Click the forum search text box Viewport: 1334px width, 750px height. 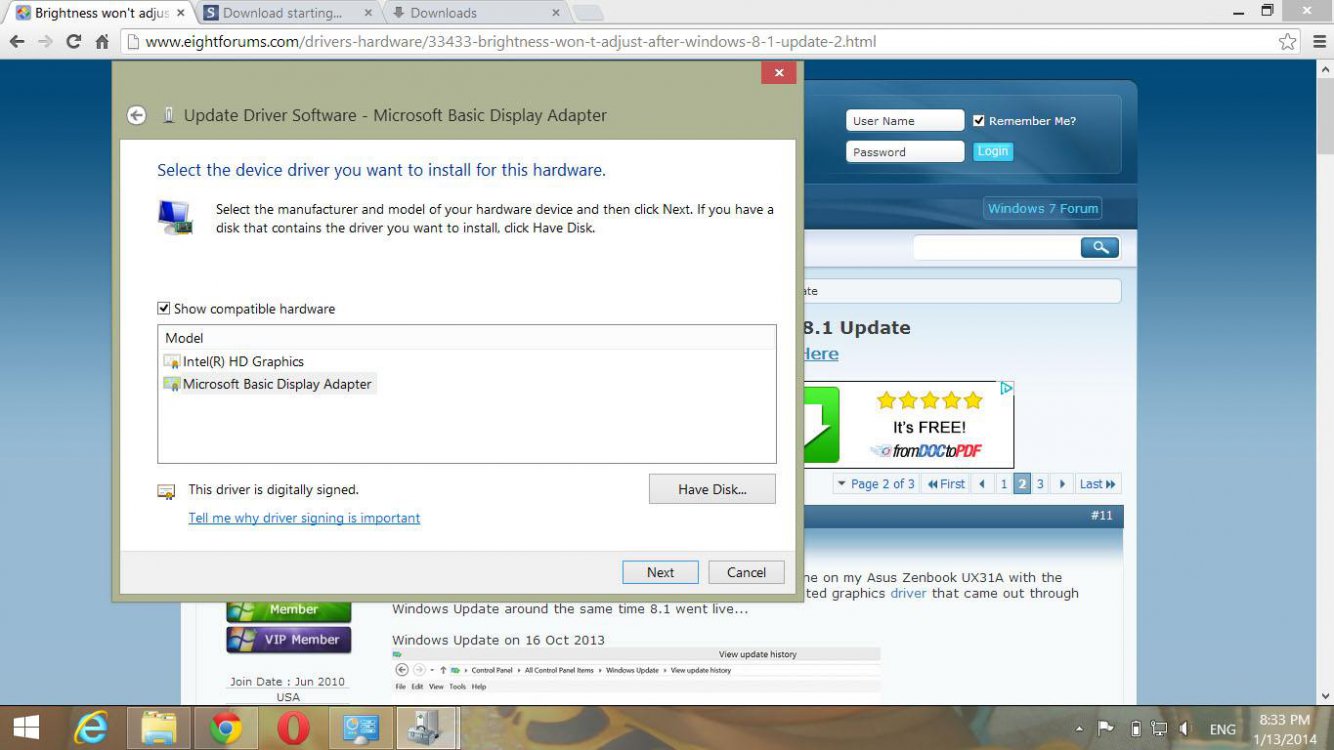[996, 247]
